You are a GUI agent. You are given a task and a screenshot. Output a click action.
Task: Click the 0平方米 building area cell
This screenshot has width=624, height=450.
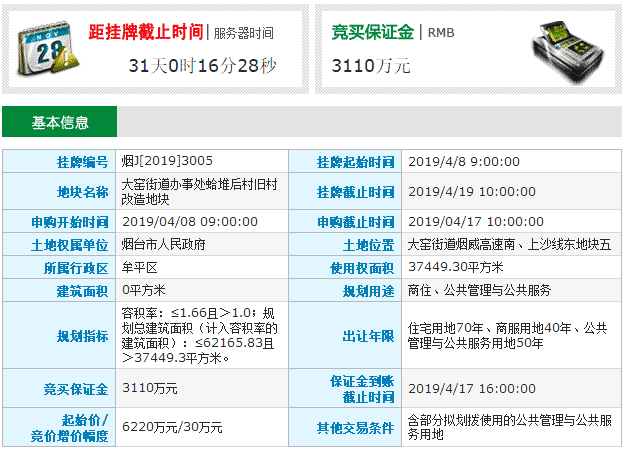tap(202, 290)
